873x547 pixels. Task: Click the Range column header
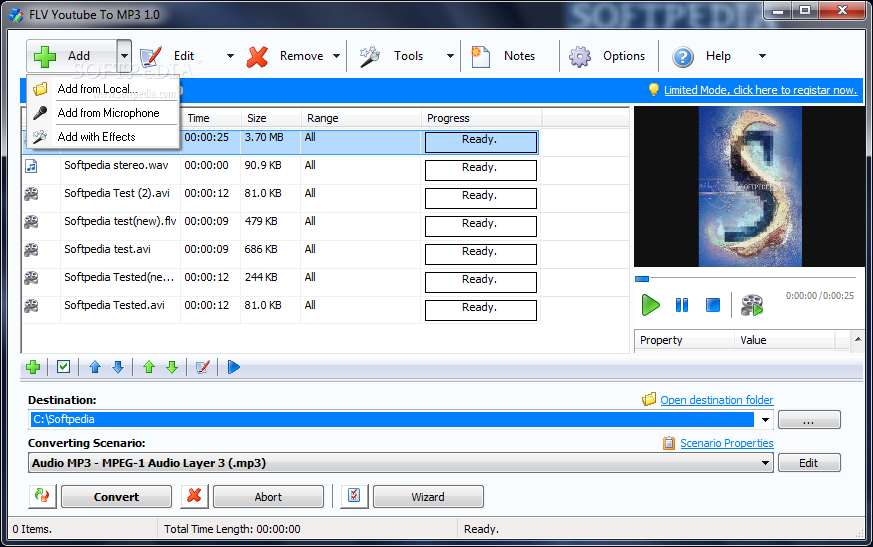click(x=361, y=118)
